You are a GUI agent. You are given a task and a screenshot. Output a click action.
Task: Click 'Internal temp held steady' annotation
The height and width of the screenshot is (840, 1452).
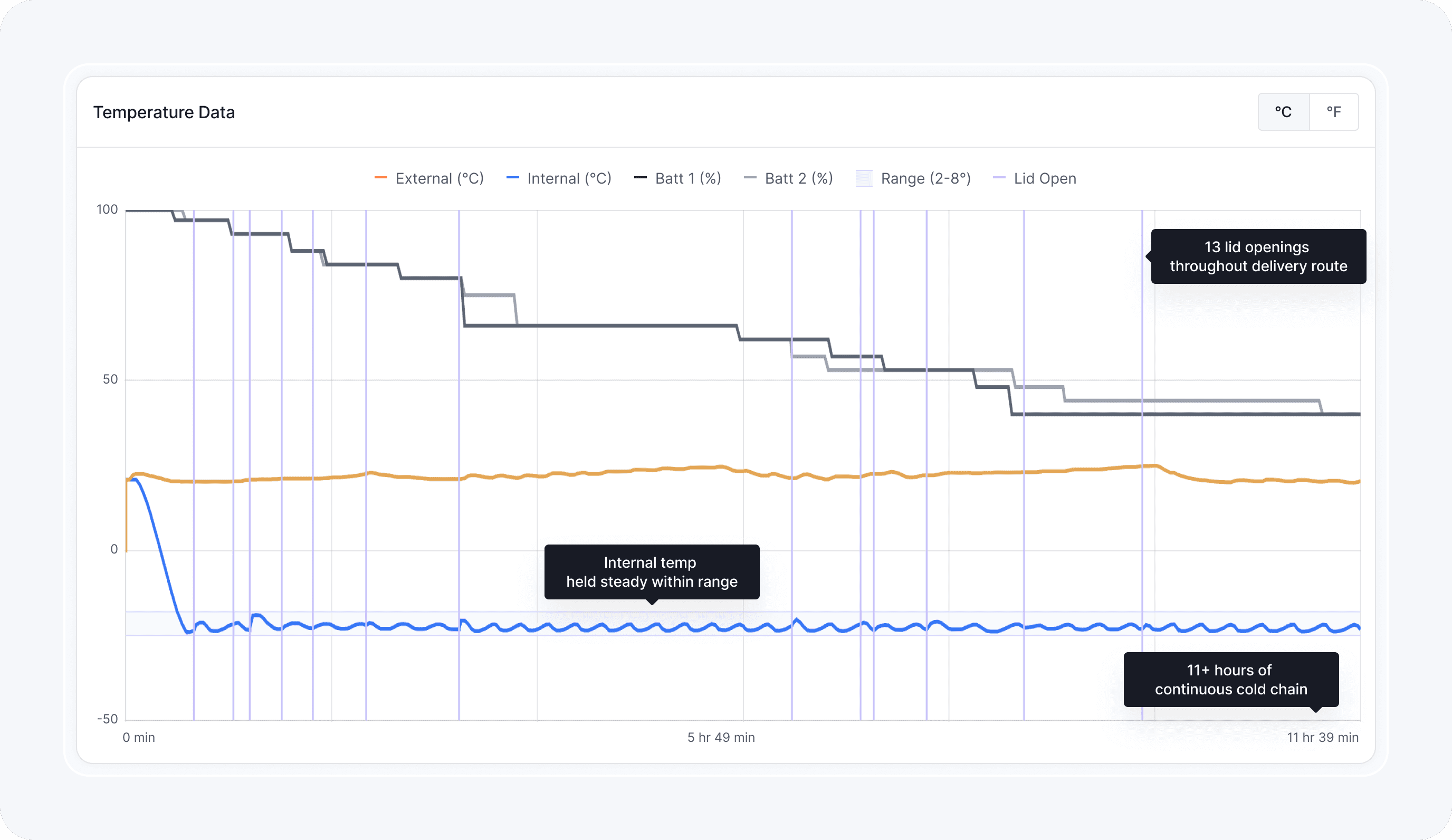coord(651,571)
